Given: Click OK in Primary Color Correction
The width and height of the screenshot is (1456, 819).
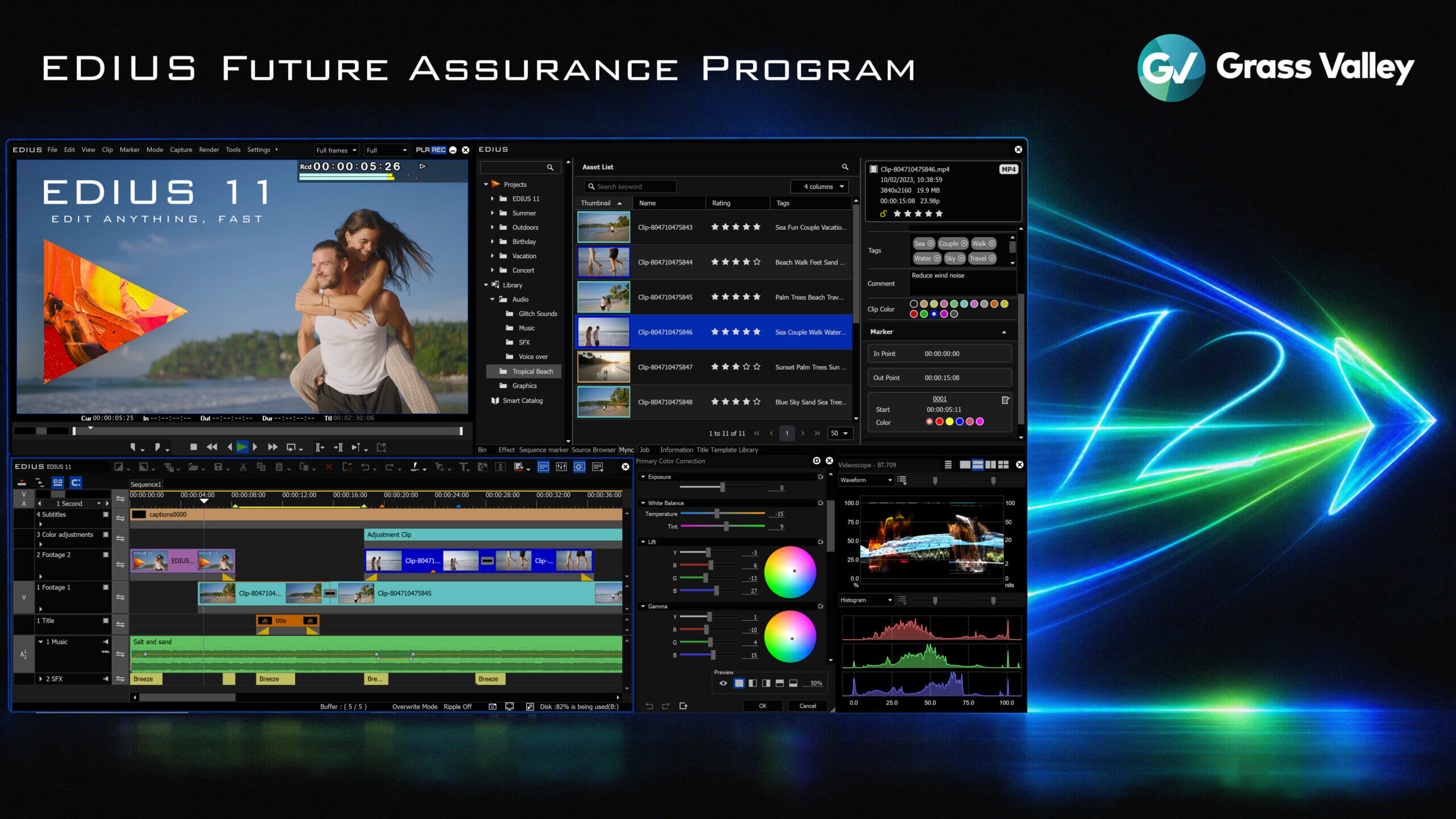Looking at the screenshot, I should [762, 706].
